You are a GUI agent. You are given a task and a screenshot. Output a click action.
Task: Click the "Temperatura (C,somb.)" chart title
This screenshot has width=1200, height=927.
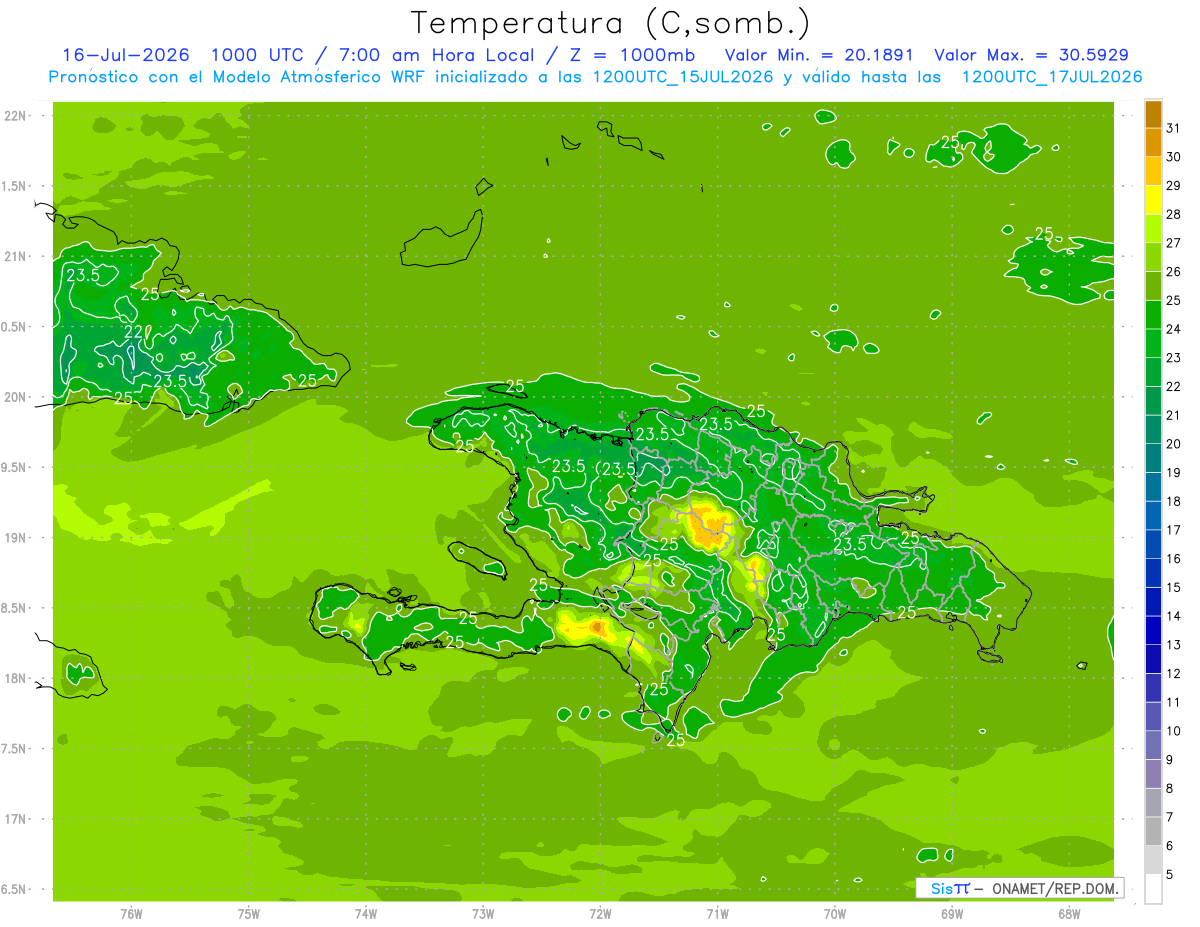pyautogui.click(x=610, y=22)
